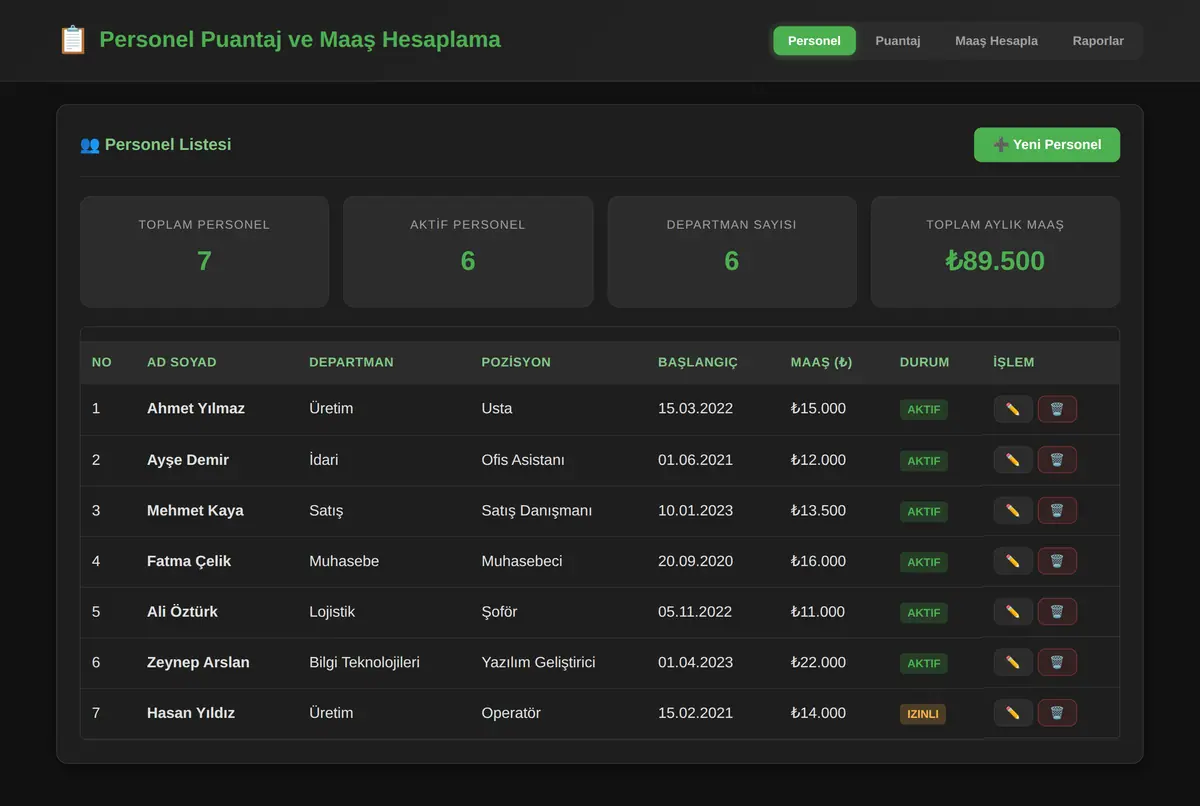
Task: Trash the Hasan Yıldız row
Action: tap(1057, 713)
